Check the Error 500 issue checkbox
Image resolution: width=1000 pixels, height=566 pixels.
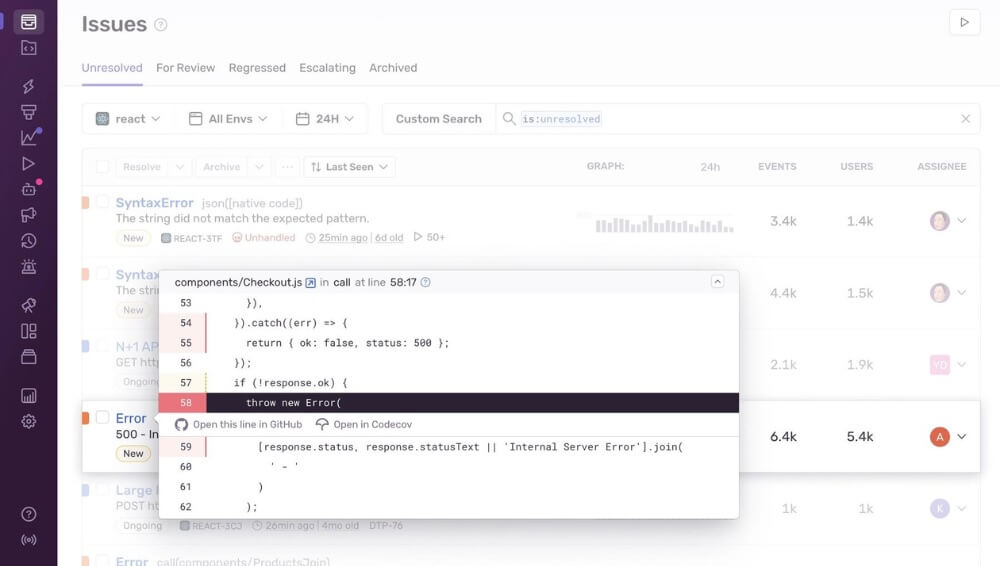[102, 417]
